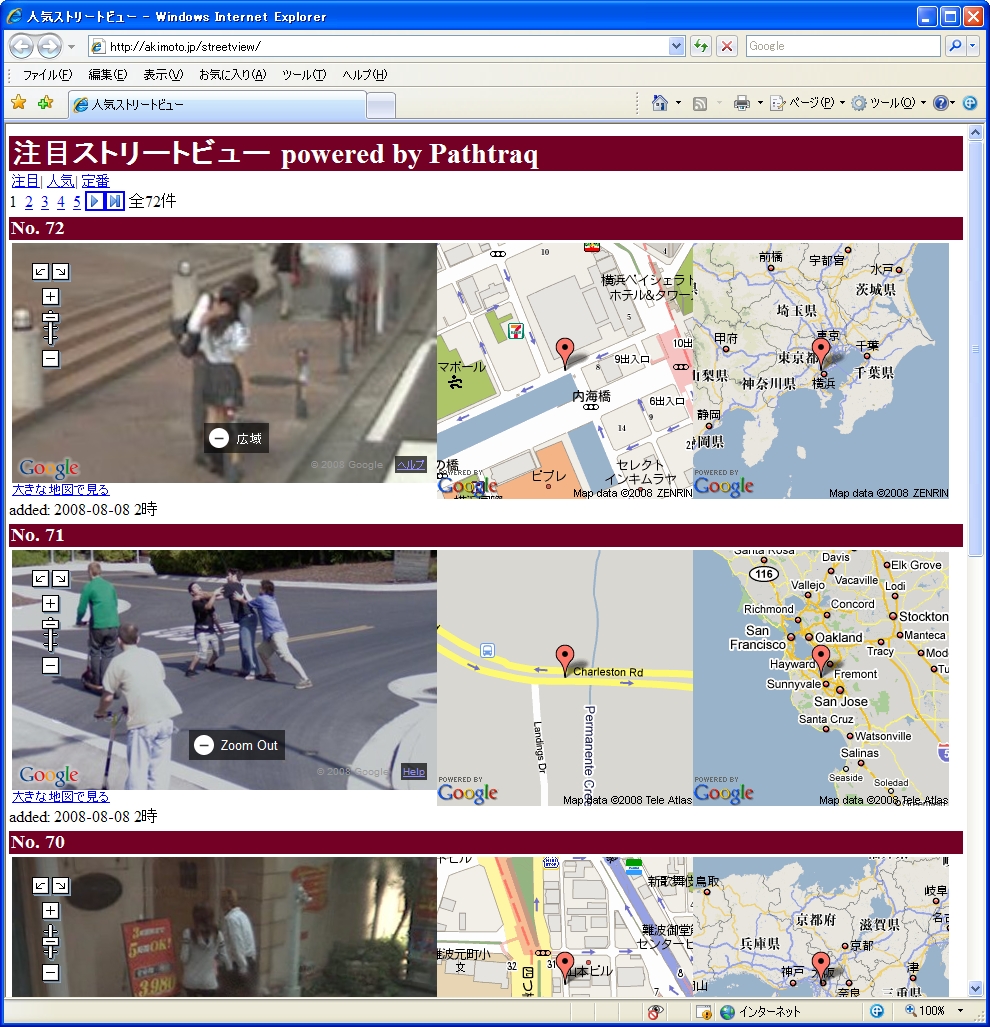Click the pop-up blocker status bar icon
990x1027 pixels.
tap(703, 1012)
